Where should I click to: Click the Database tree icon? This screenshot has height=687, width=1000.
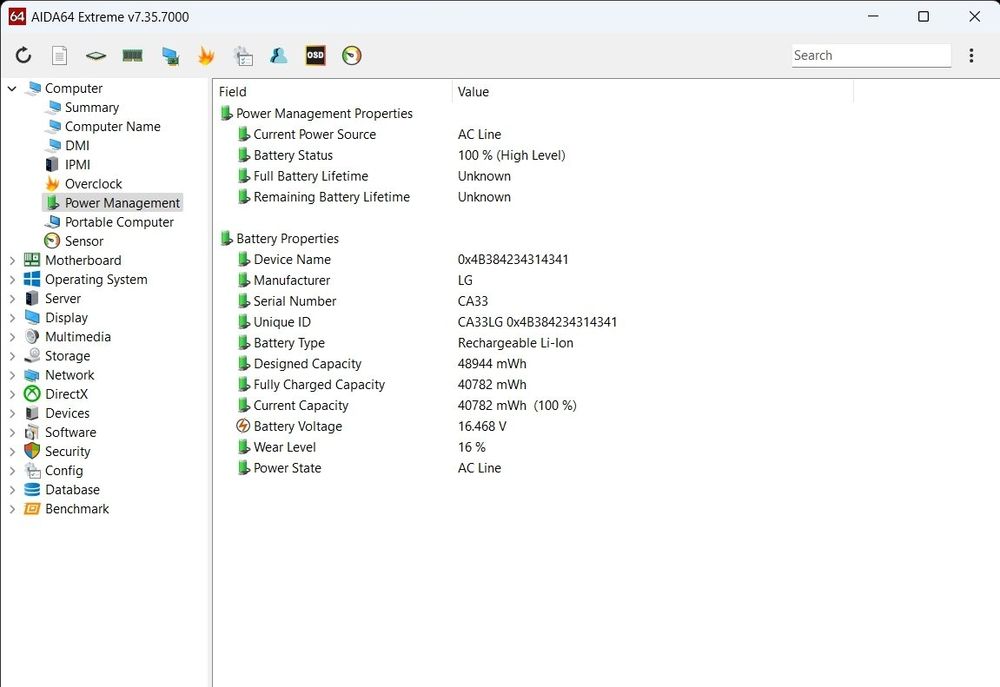(32, 490)
